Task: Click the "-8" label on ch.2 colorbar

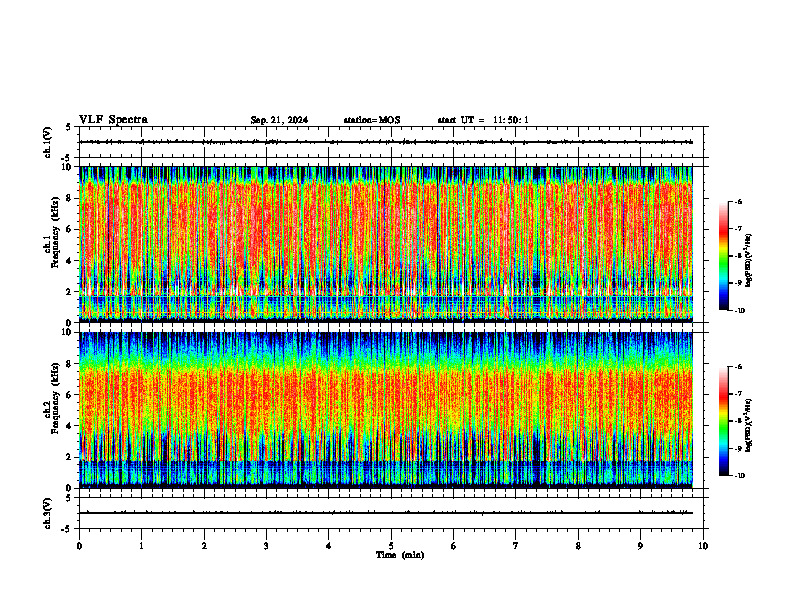Action: pos(738,421)
